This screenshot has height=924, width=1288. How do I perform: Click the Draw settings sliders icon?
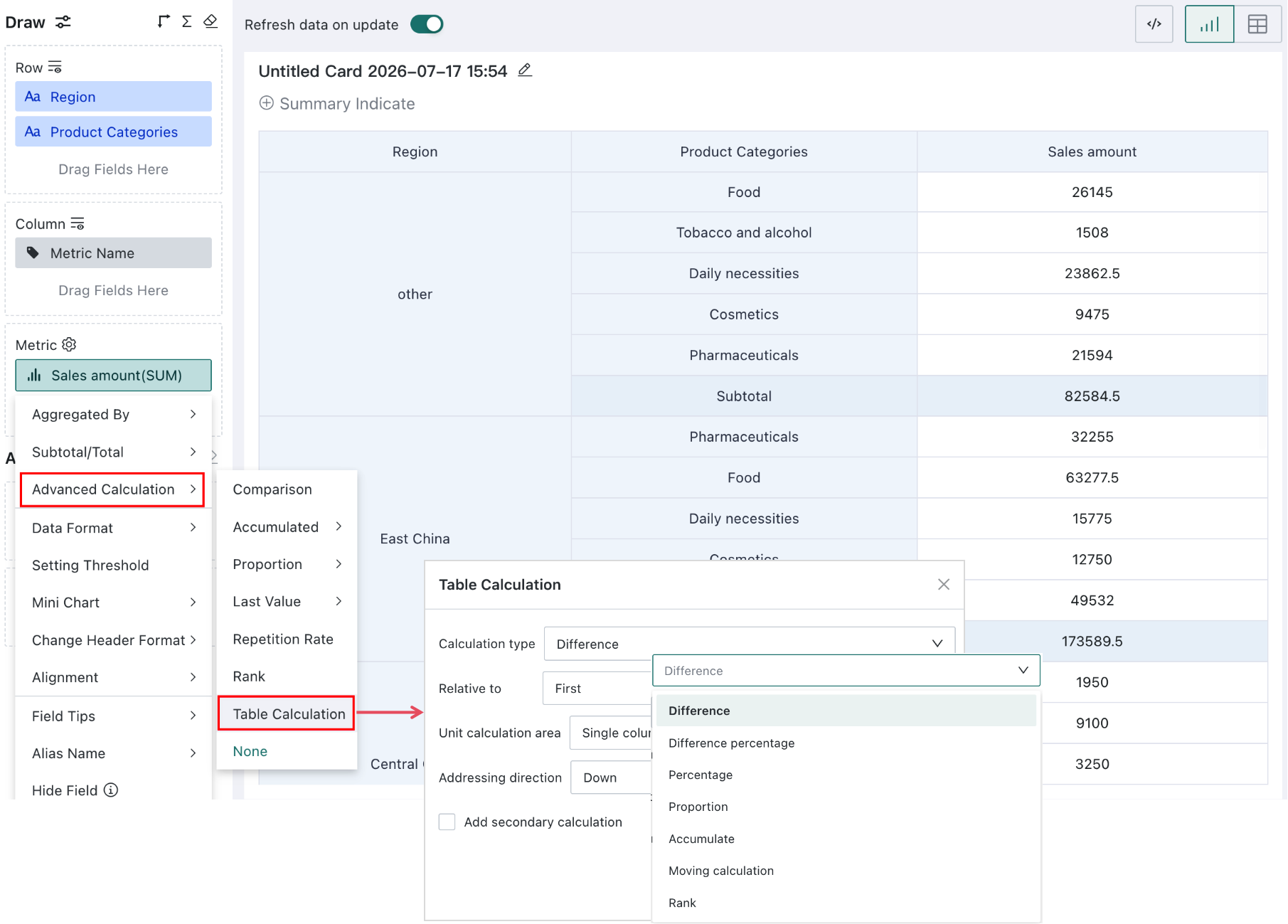tap(63, 22)
